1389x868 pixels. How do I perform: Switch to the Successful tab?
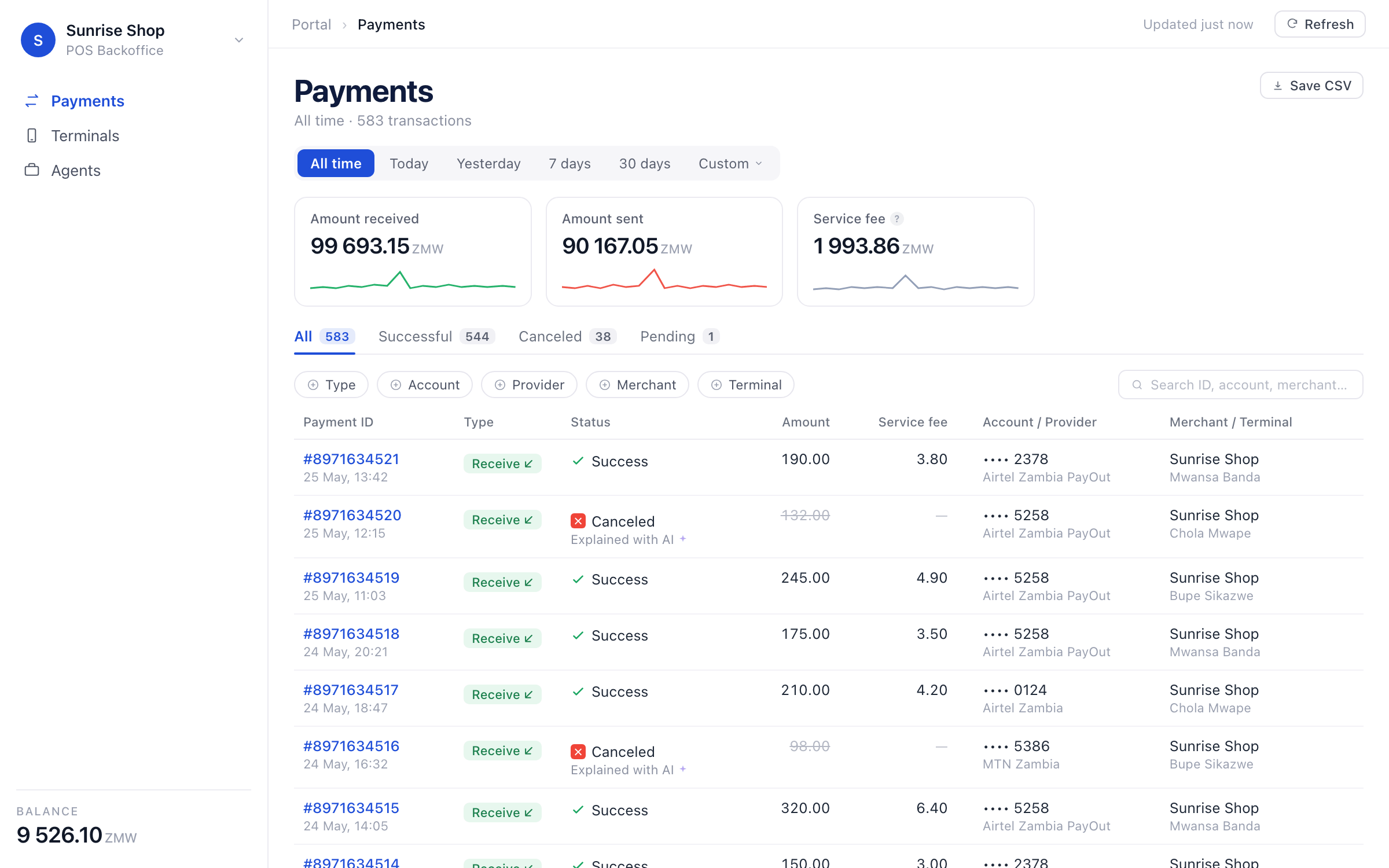(436, 337)
